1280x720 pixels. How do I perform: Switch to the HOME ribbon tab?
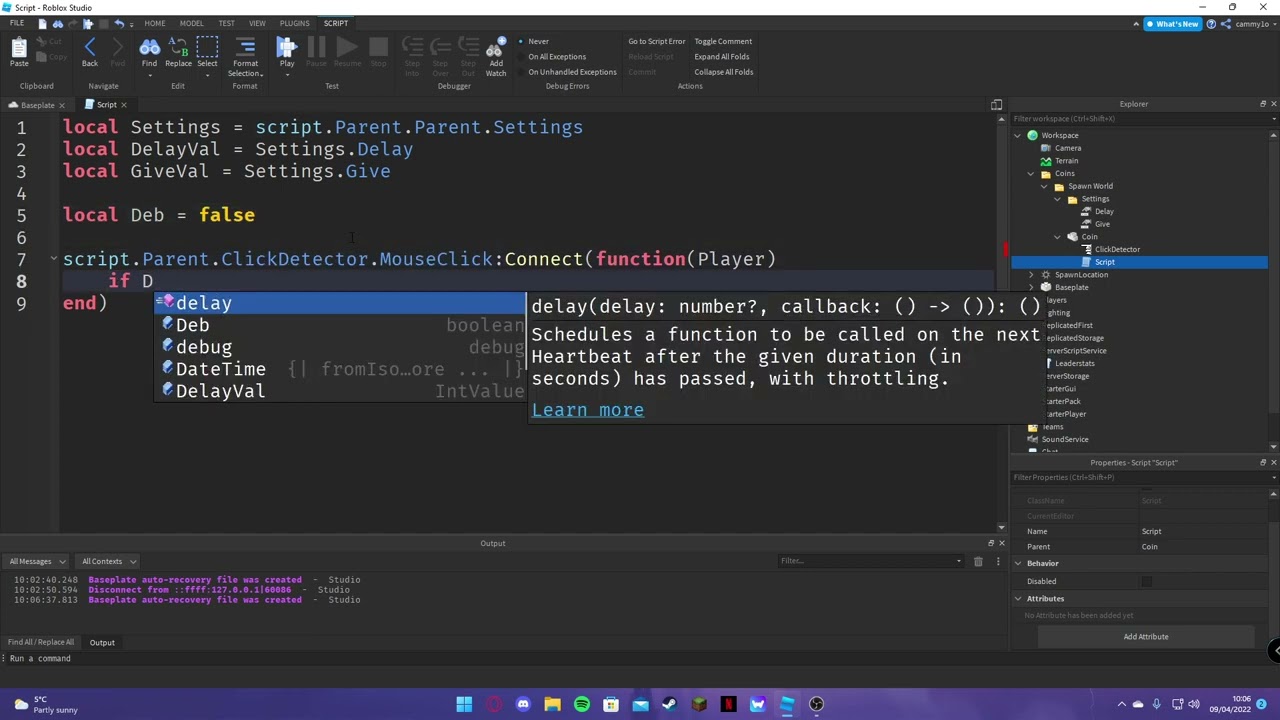tap(155, 23)
